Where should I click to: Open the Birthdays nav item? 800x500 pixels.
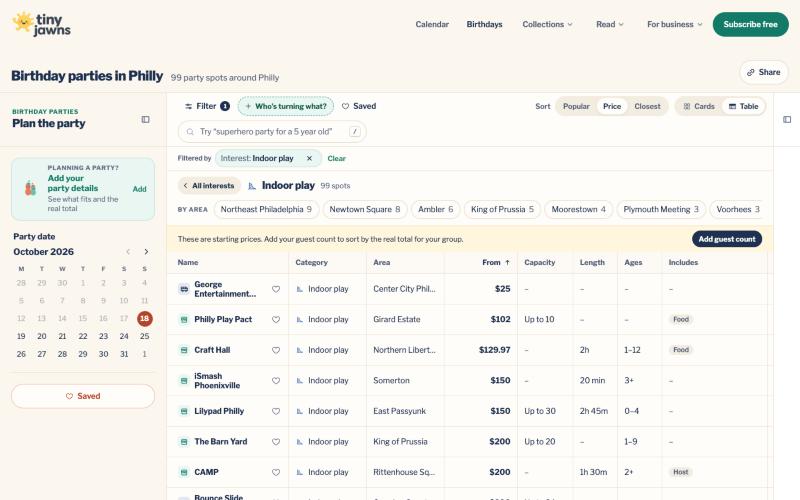pos(484,24)
